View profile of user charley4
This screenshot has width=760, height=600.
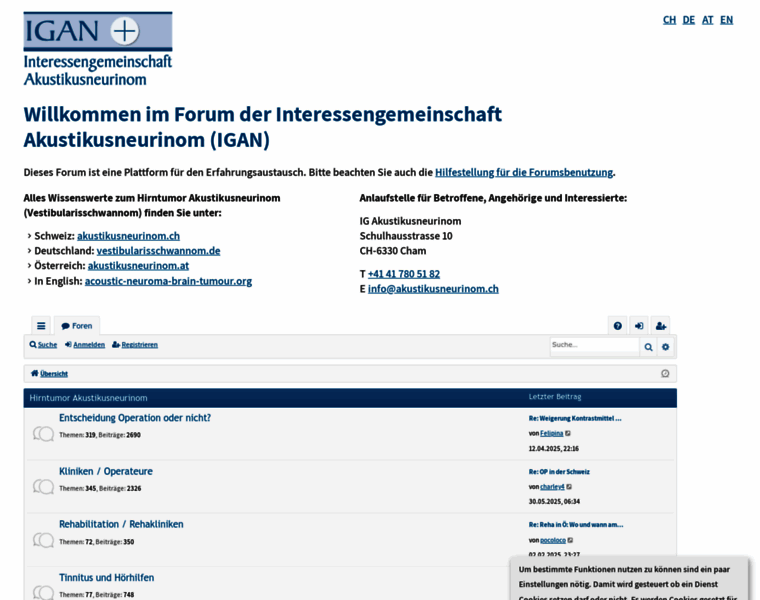[x=553, y=487]
